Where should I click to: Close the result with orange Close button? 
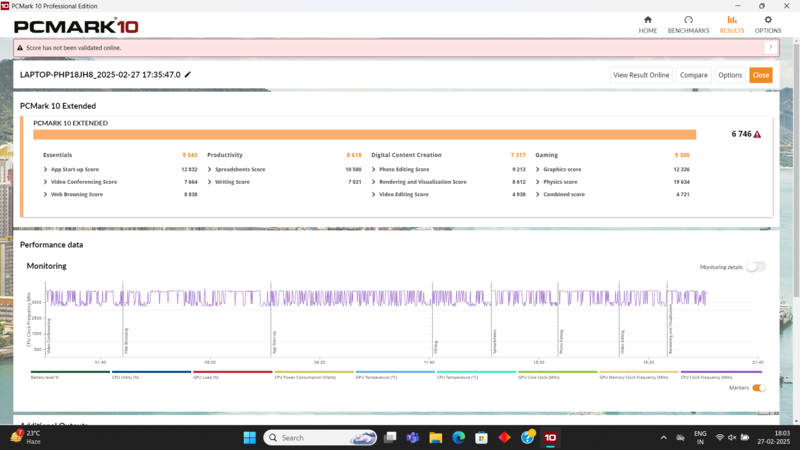click(x=760, y=75)
